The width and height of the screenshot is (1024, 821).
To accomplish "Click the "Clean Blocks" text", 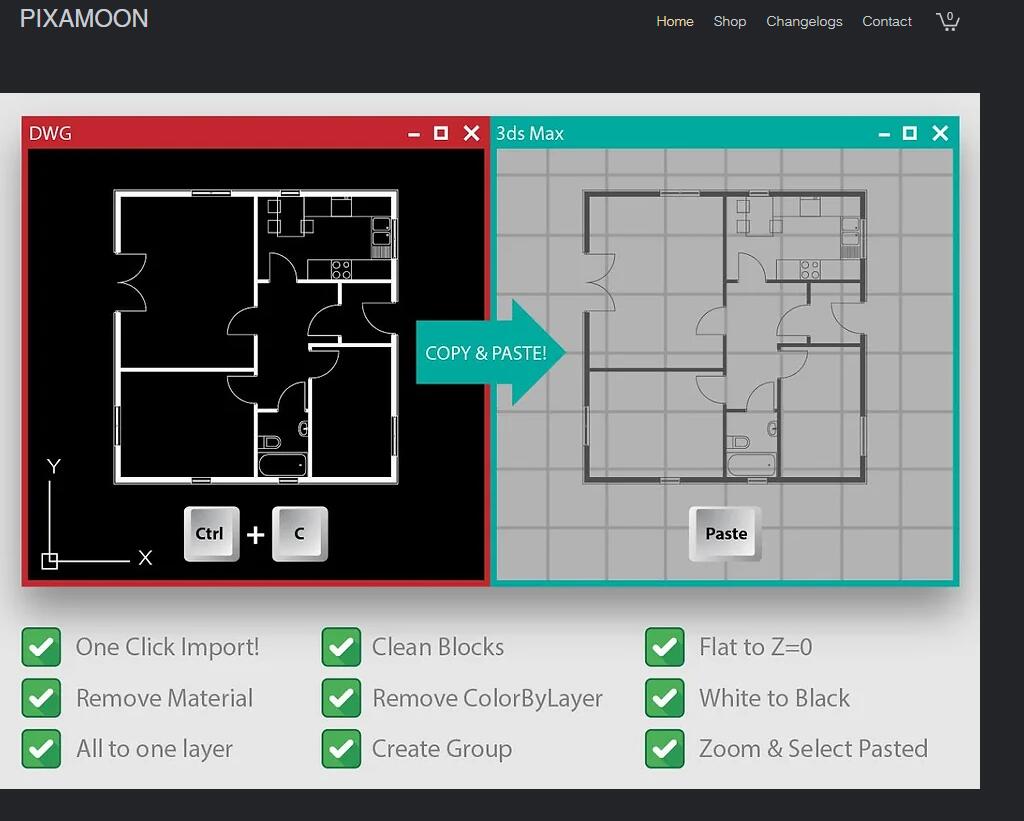I will [x=438, y=647].
